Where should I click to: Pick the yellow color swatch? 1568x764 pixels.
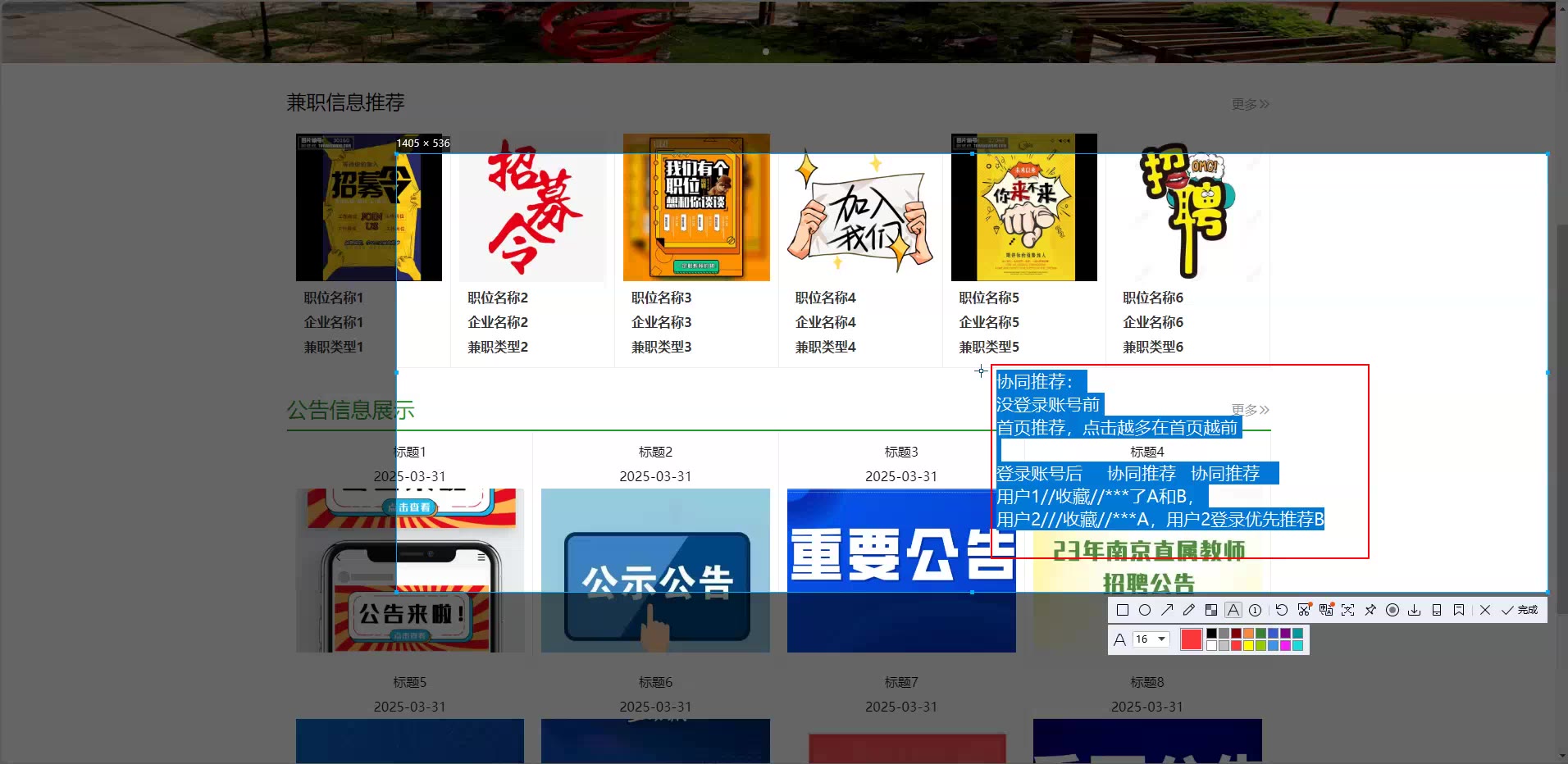click(x=1248, y=646)
